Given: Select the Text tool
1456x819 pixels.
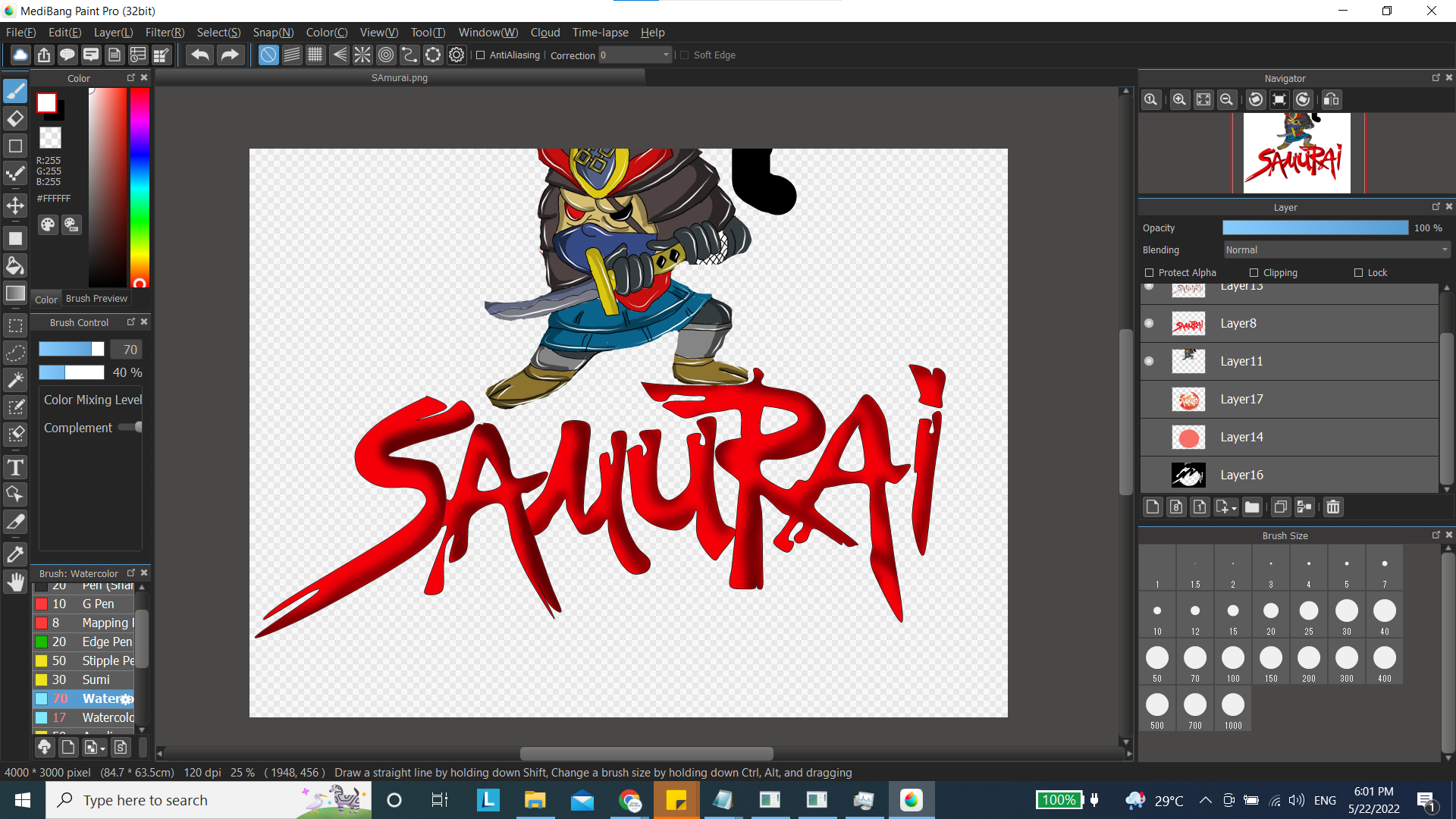Looking at the screenshot, I should point(15,467).
